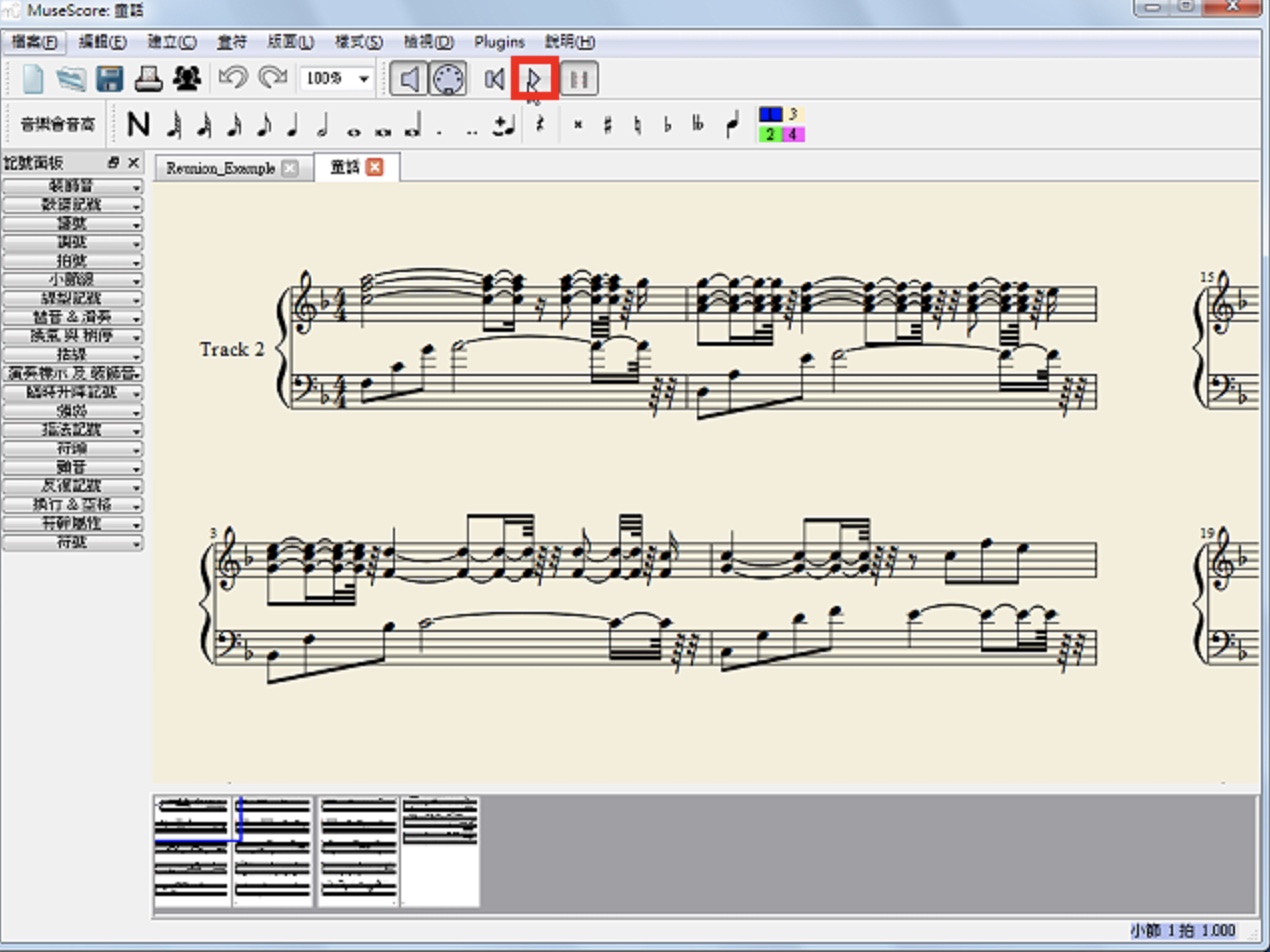
Task: Rewind playback to the start
Action: [x=494, y=78]
